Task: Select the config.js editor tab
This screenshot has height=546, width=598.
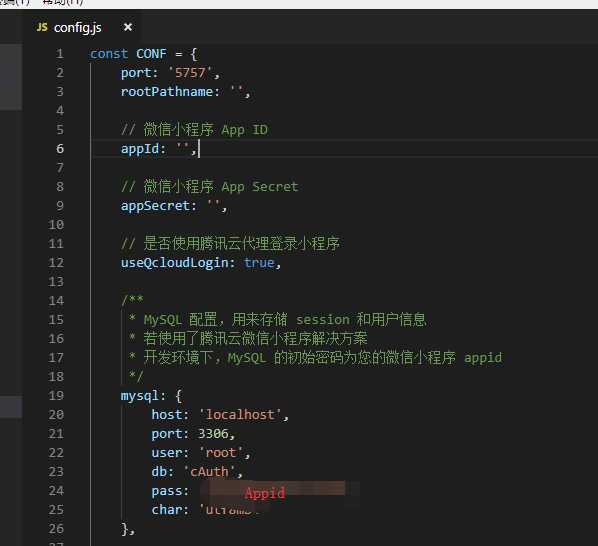Action: pyautogui.click(x=82, y=27)
